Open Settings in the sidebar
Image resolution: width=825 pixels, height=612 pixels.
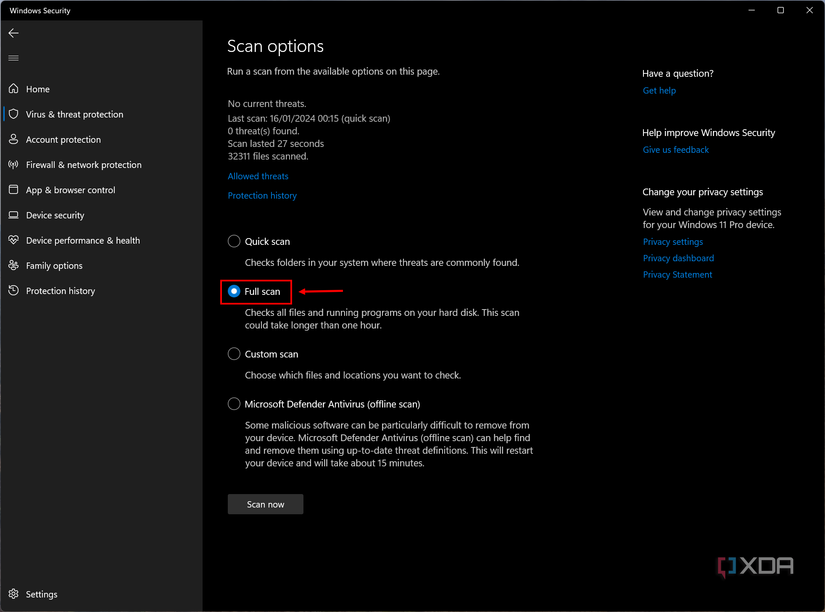(x=42, y=594)
